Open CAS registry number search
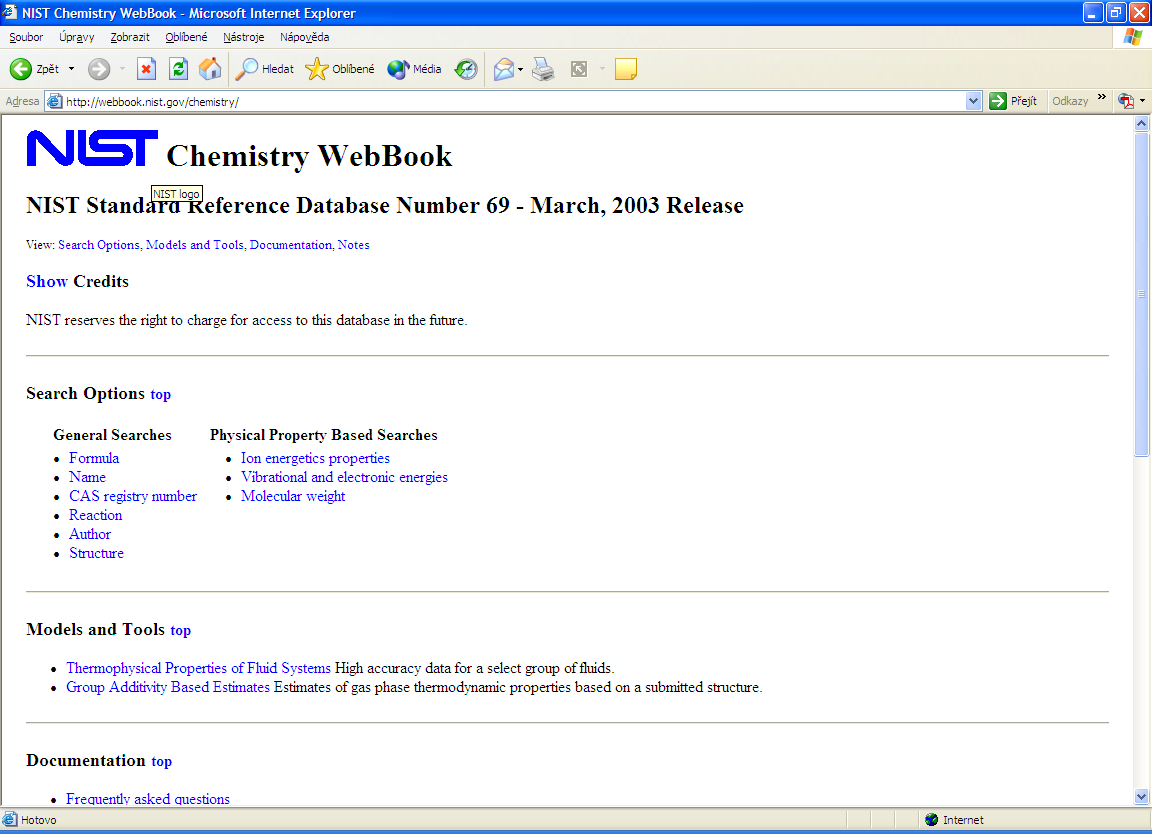This screenshot has height=834, width=1152. 133,496
